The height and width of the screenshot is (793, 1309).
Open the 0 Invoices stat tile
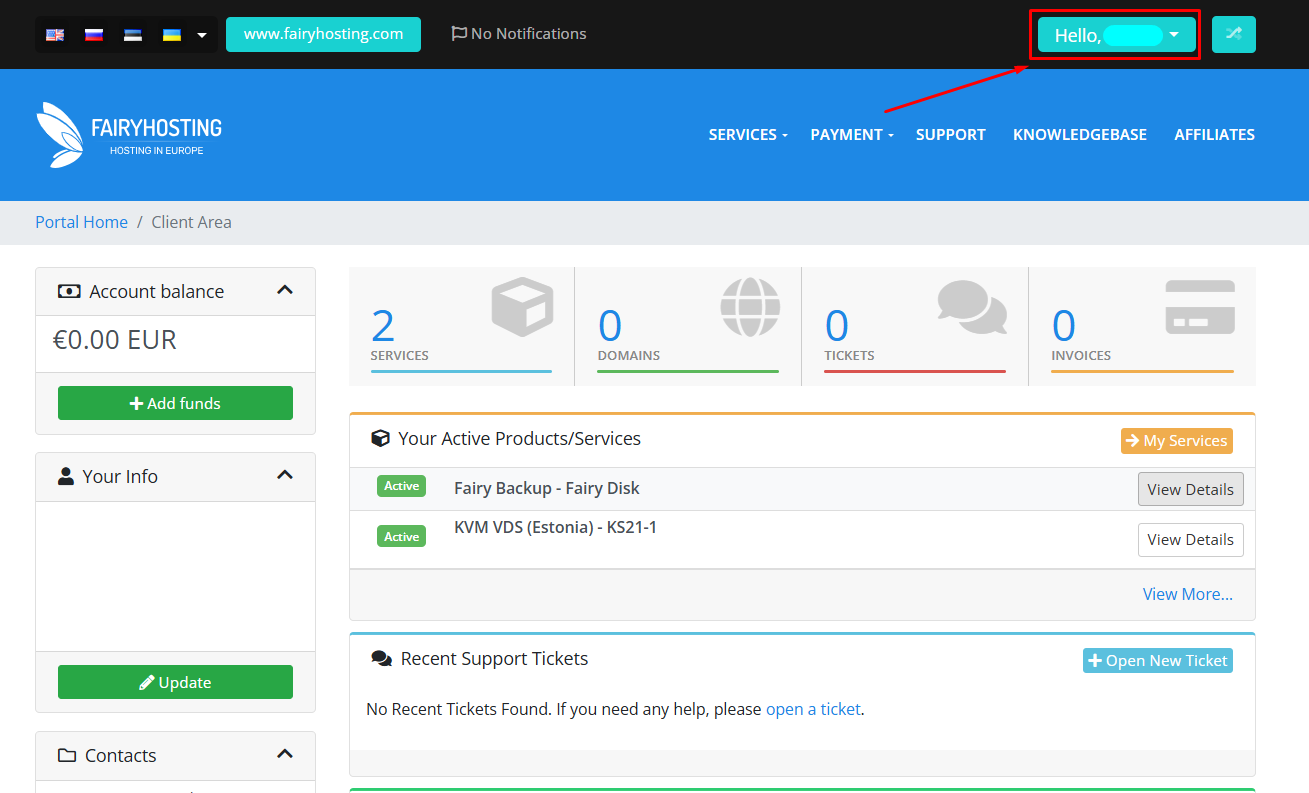pyautogui.click(x=1142, y=326)
